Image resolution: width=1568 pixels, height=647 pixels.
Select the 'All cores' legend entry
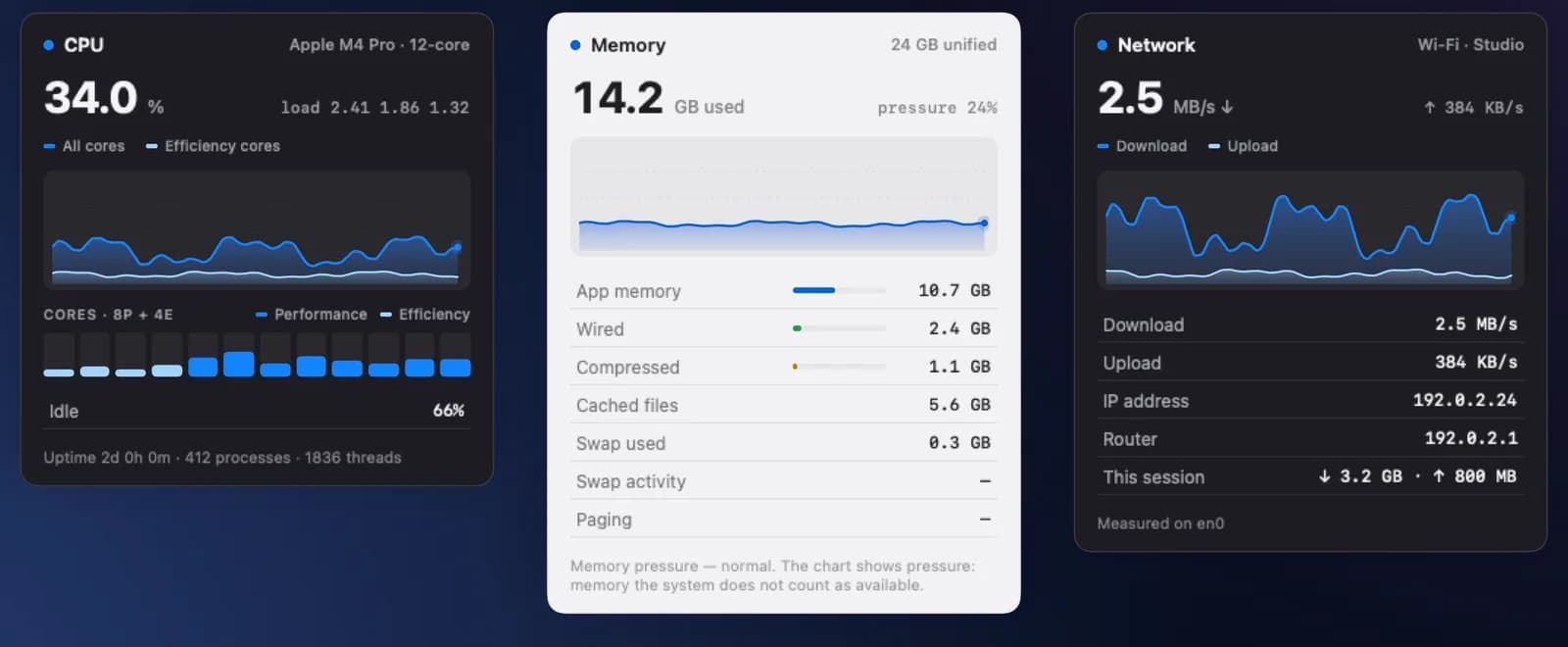pos(84,146)
